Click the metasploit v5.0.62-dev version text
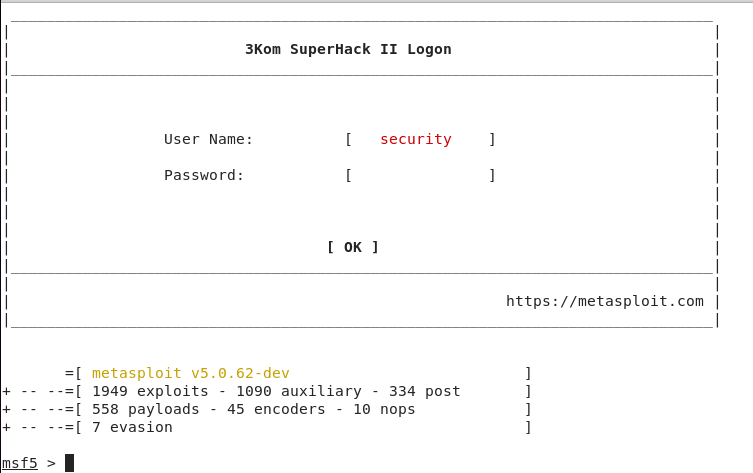This screenshot has height=473, width=753. click(191, 373)
